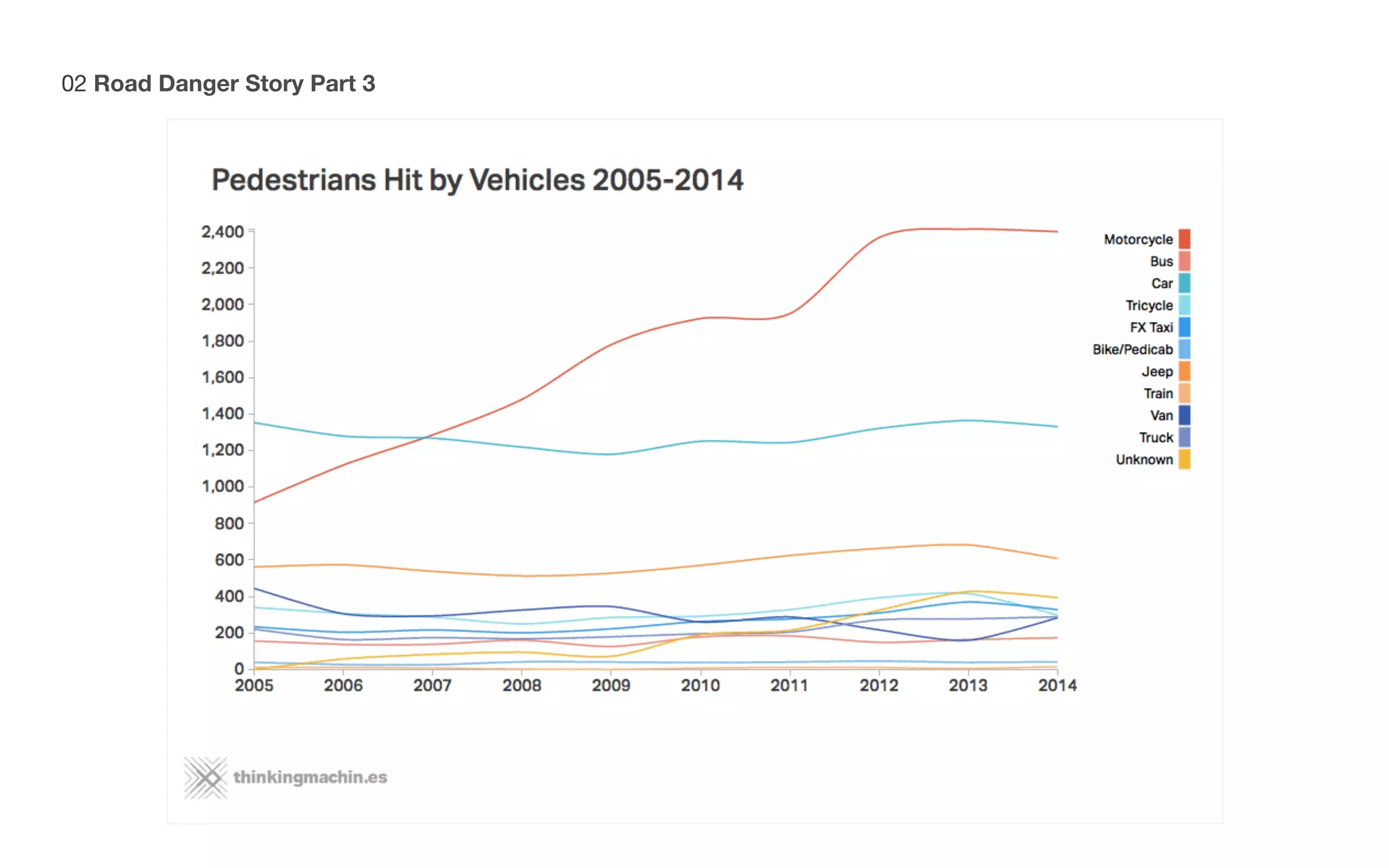Click the 2009 x-axis year label
Viewport: 1389px width, 868px height.
[x=610, y=686]
